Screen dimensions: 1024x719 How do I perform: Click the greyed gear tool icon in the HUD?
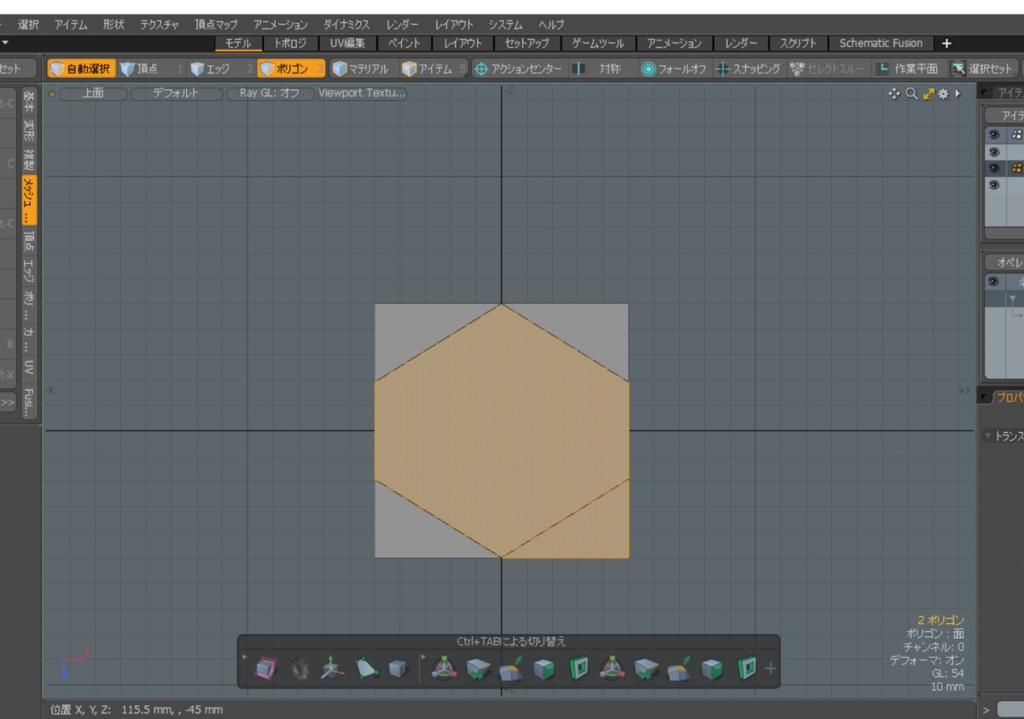(x=300, y=669)
